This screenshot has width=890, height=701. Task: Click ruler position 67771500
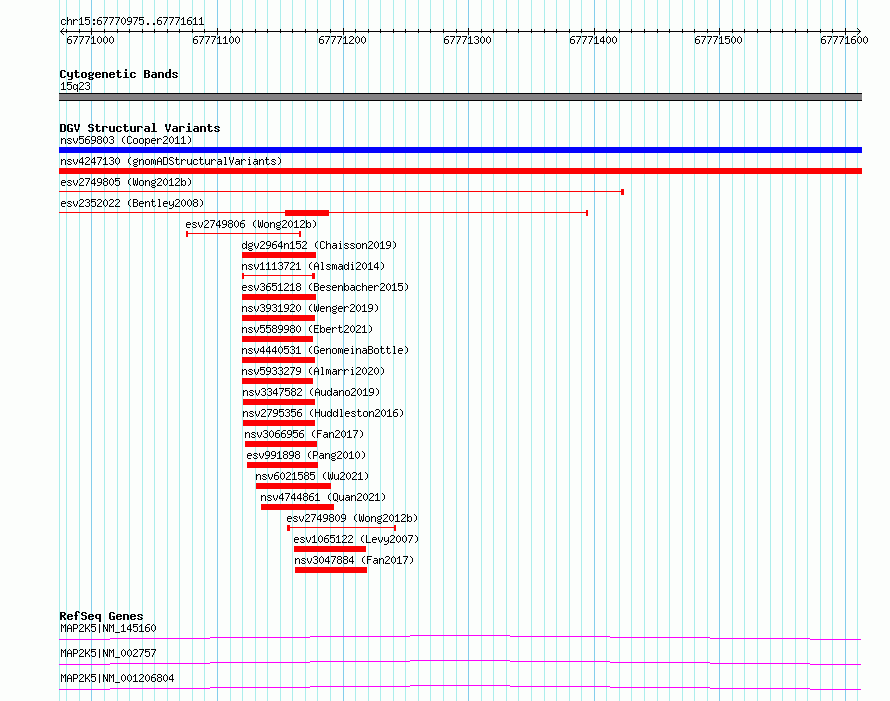coord(718,40)
